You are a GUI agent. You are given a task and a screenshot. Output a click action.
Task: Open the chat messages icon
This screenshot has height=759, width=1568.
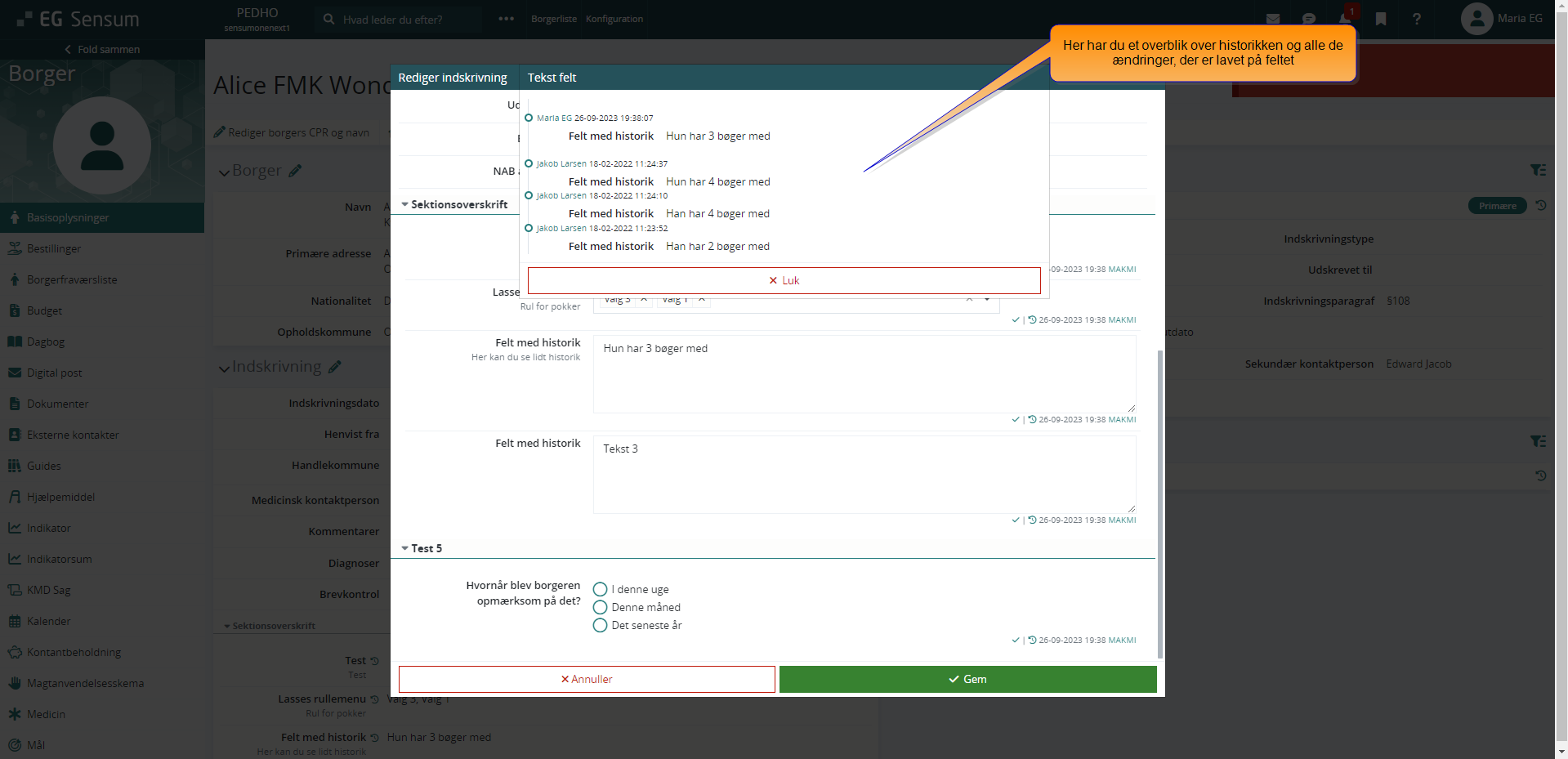pyautogui.click(x=1309, y=19)
